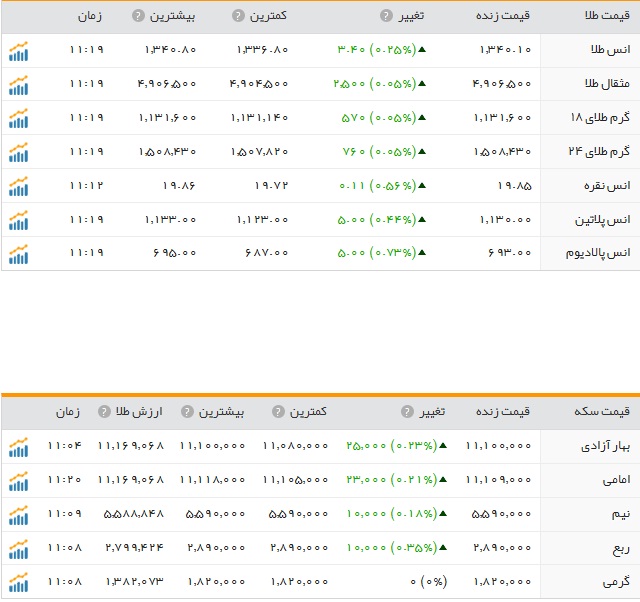The width and height of the screenshot is (640, 602).
Task: Open chart icon for امامی coin row
Action: (x=18, y=481)
